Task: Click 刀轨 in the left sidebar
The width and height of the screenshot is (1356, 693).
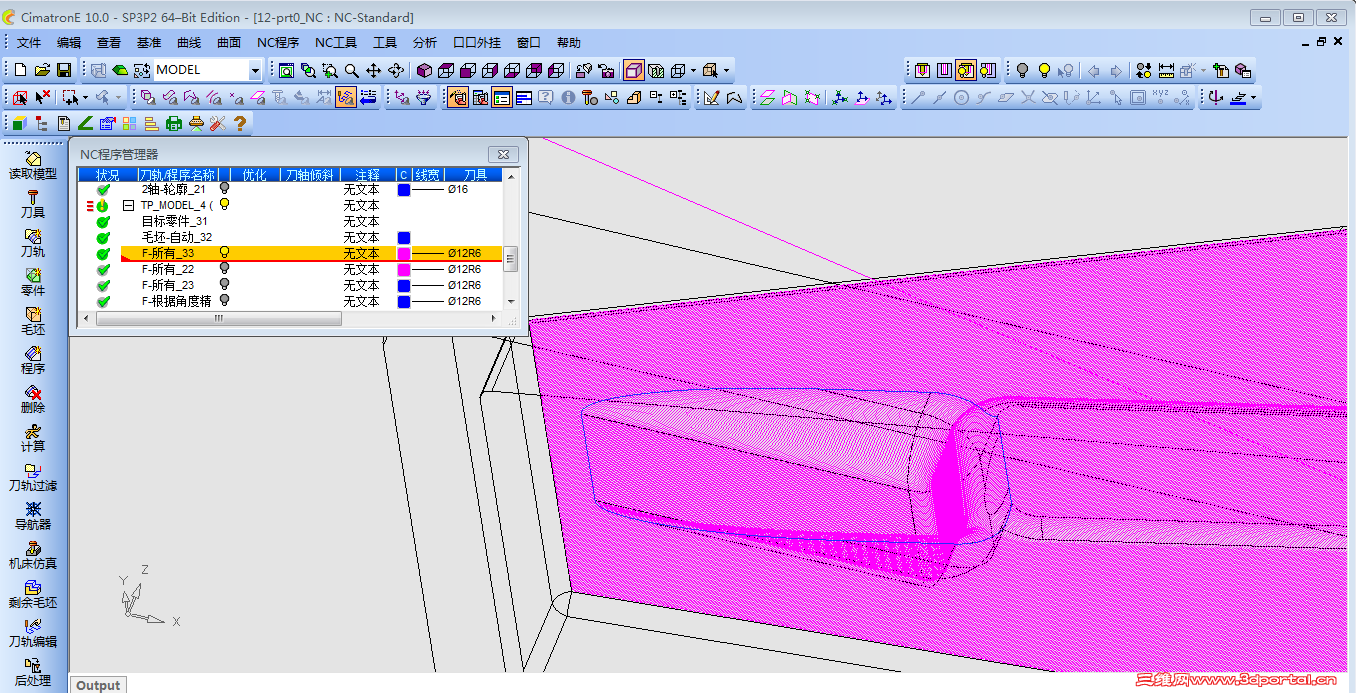Action: 33,243
